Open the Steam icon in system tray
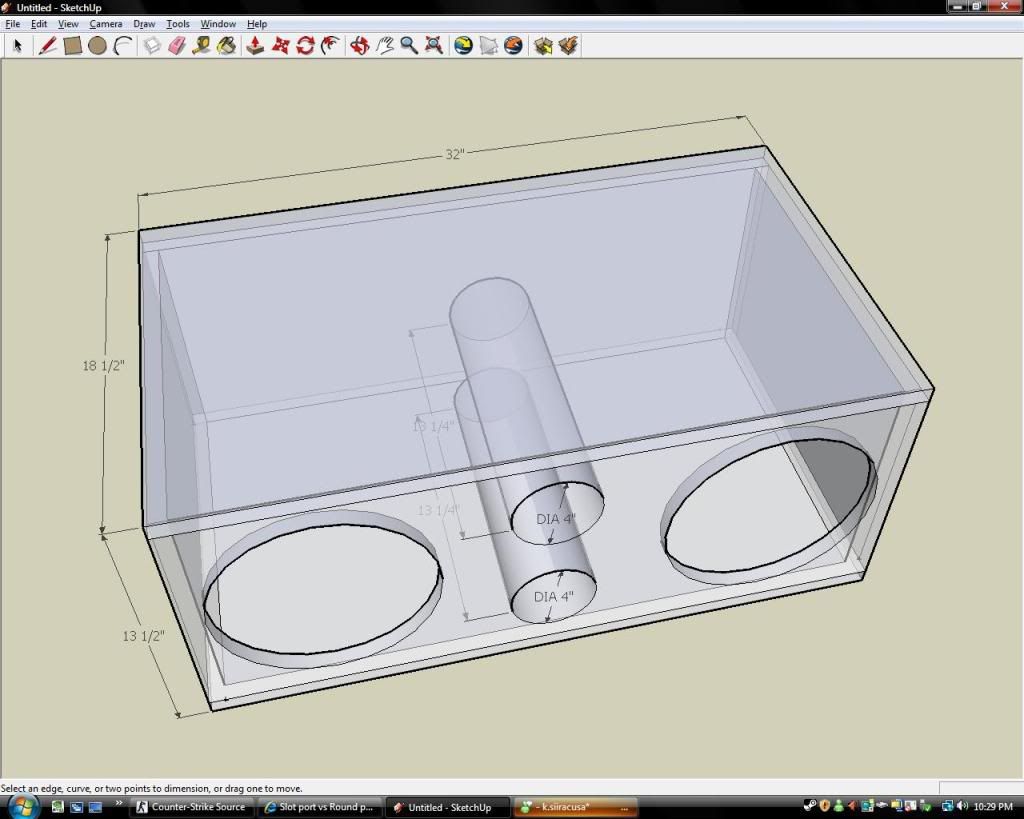 pos(809,806)
